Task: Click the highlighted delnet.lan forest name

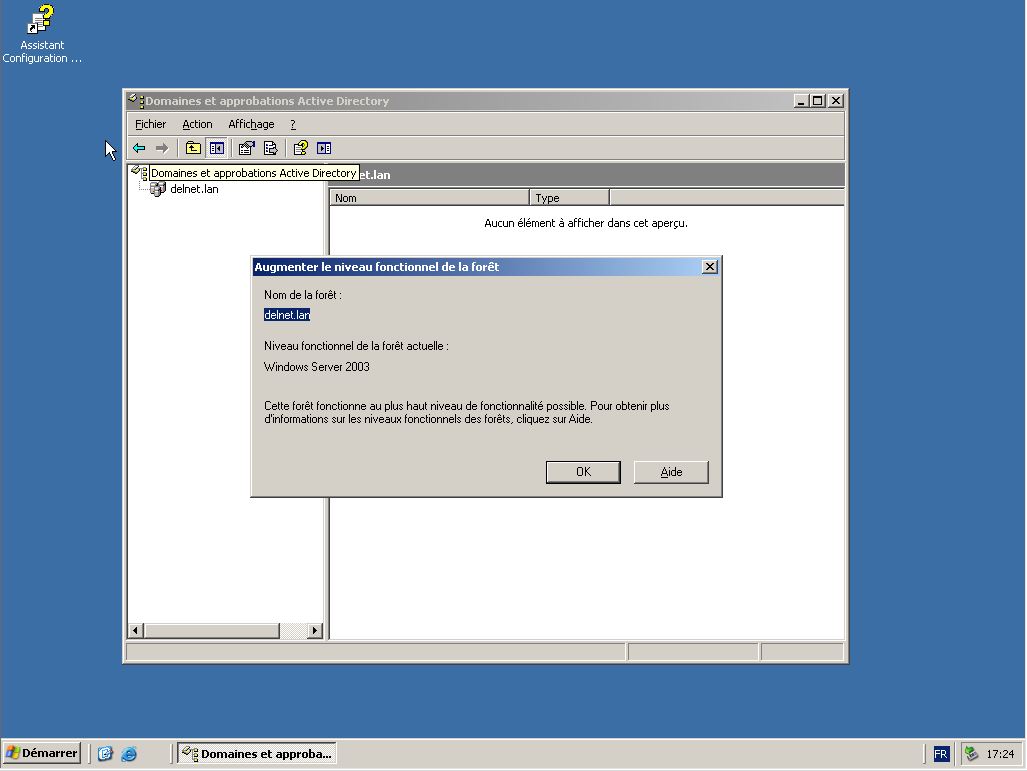Action: click(x=287, y=315)
